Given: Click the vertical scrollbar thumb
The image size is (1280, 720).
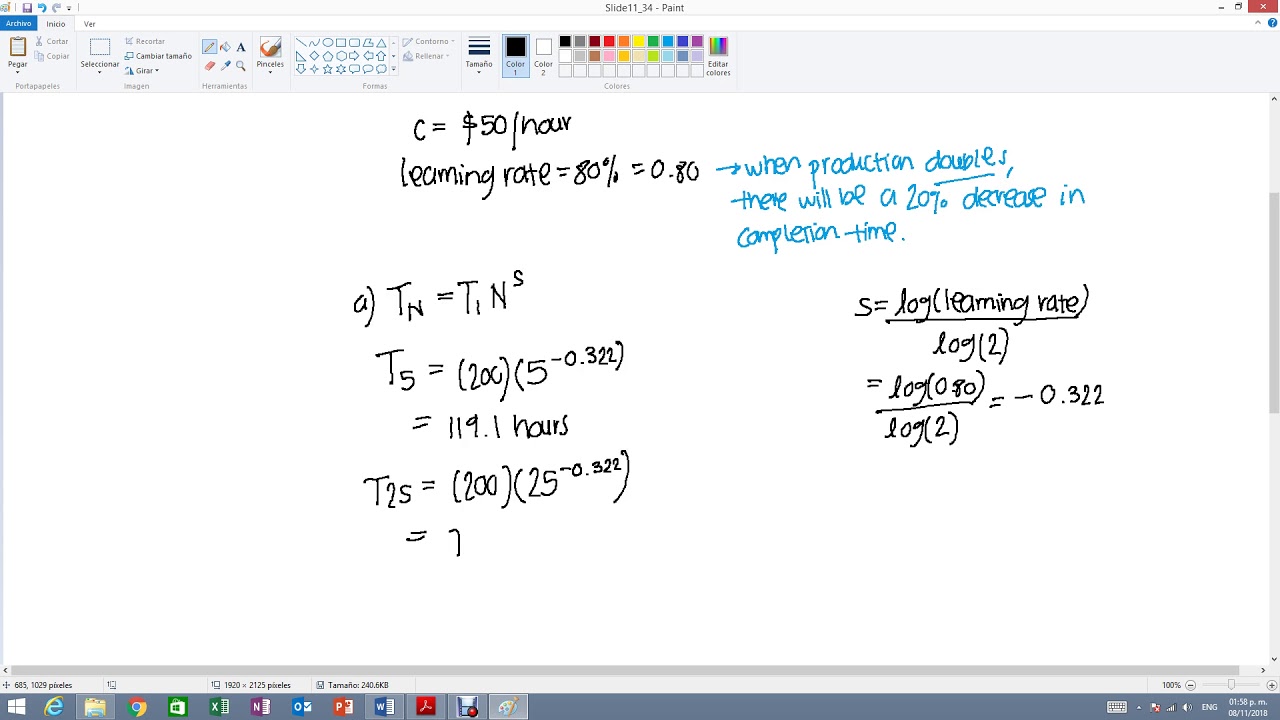Looking at the screenshot, I should pyautogui.click(x=1274, y=302).
